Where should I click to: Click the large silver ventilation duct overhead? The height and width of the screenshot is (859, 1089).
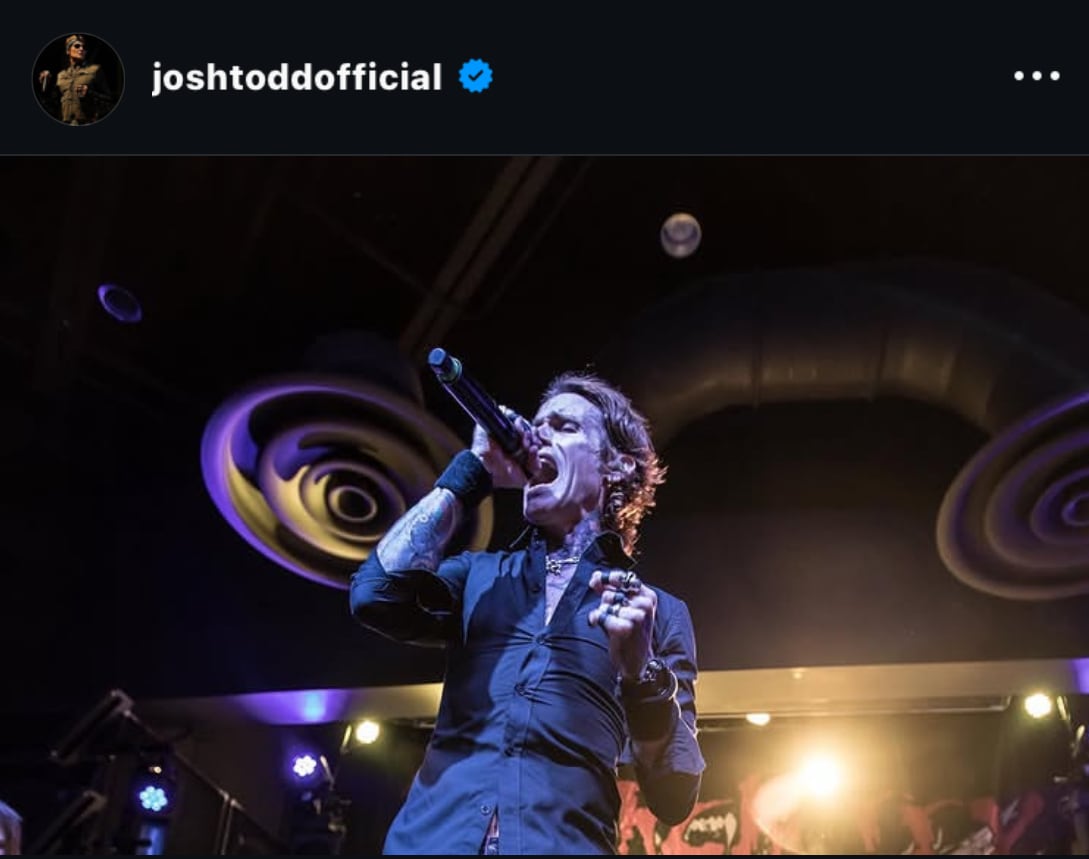(x=833, y=347)
